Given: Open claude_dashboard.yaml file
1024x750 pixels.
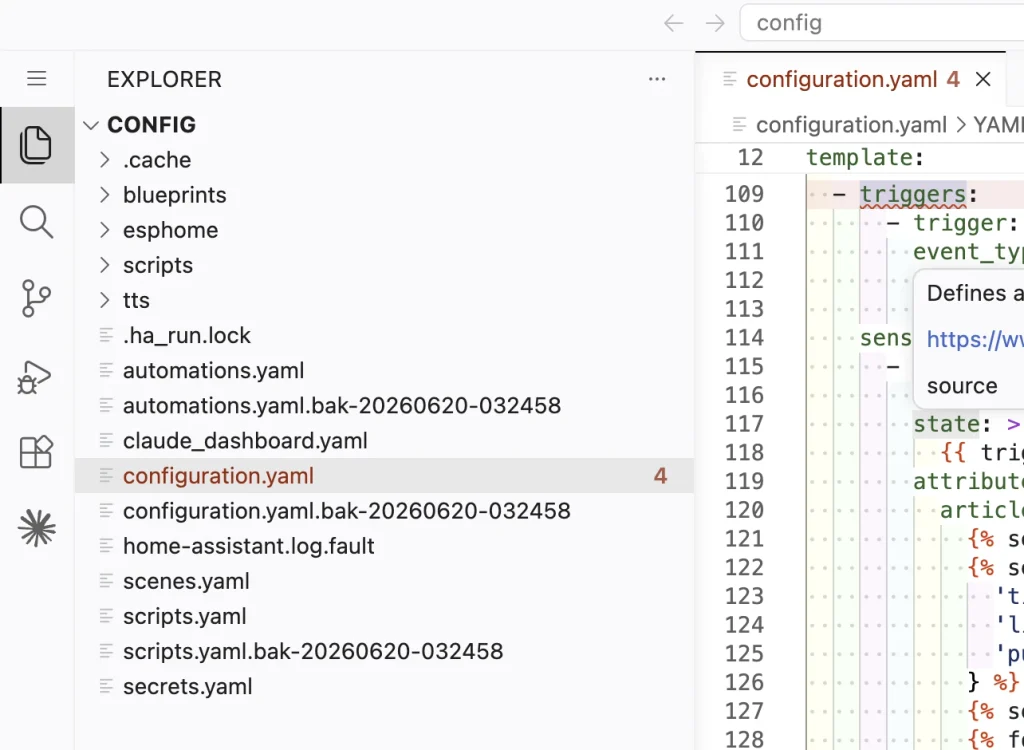Looking at the screenshot, I should (384, 441).
